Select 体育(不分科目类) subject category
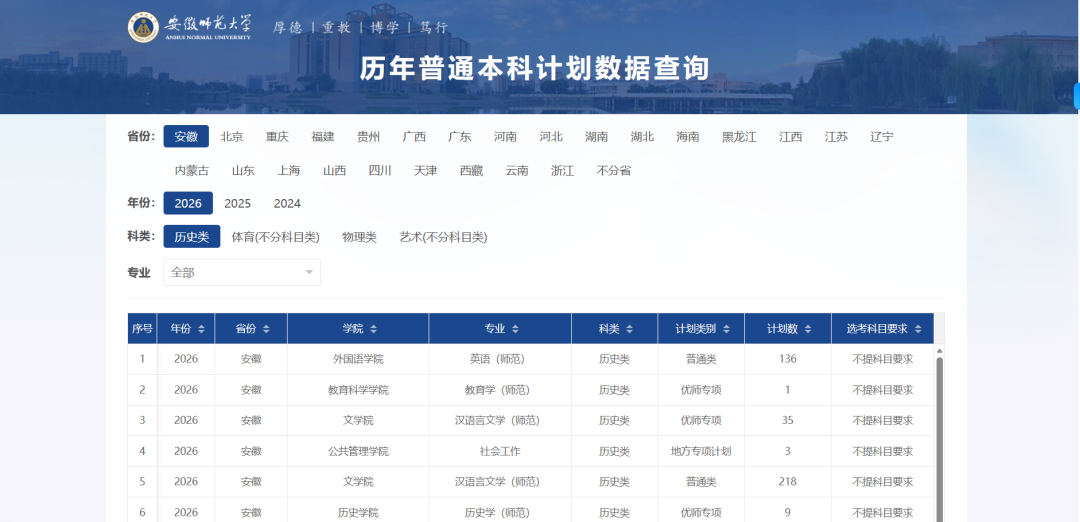 point(276,237)
